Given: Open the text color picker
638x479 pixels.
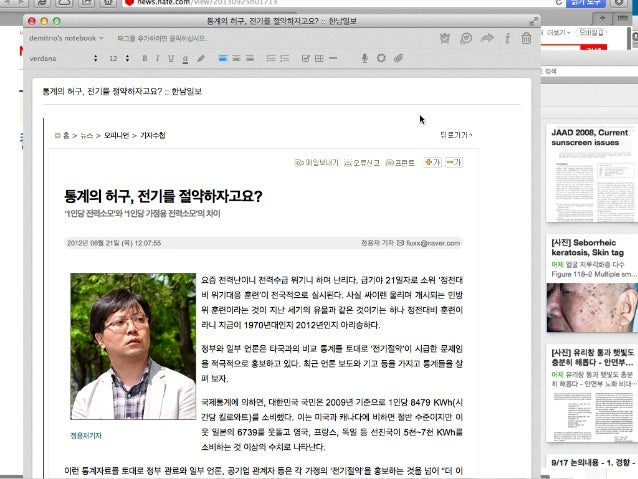Looking at the screenshot, I should (x=185, y=59).
